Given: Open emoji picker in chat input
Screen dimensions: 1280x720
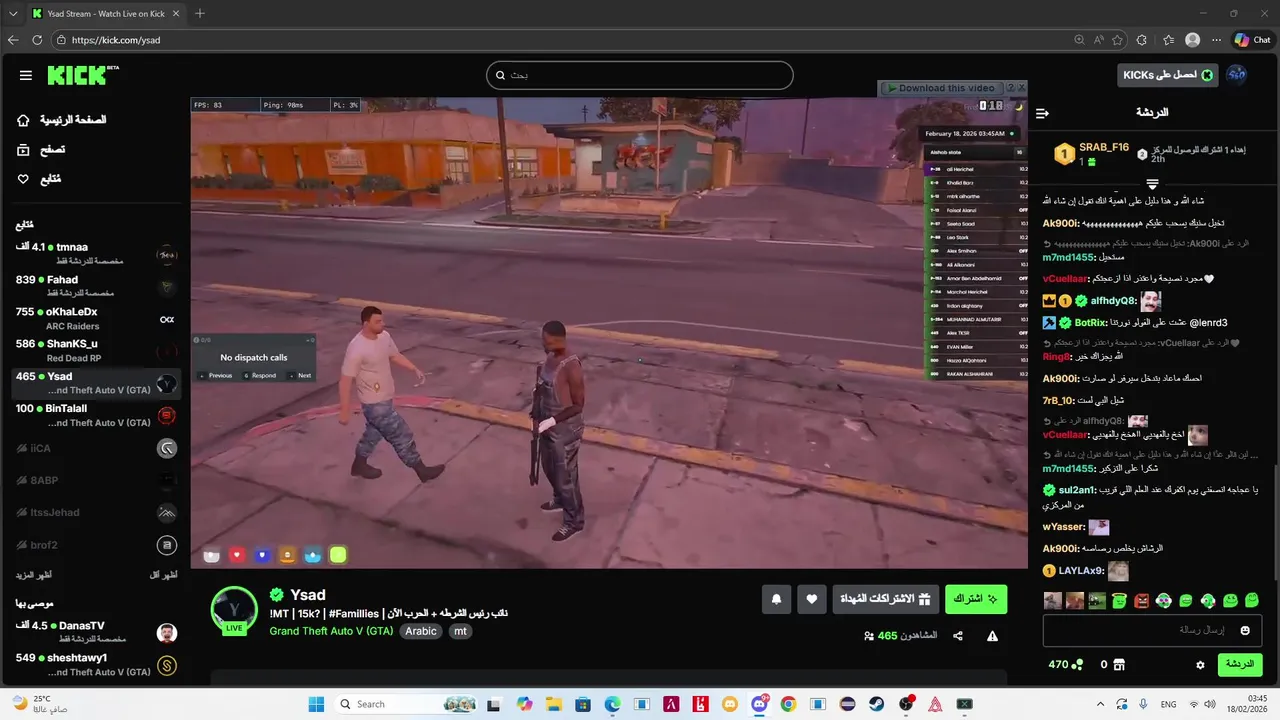Looking at the screenshot, I should [x=1245, y=631].
